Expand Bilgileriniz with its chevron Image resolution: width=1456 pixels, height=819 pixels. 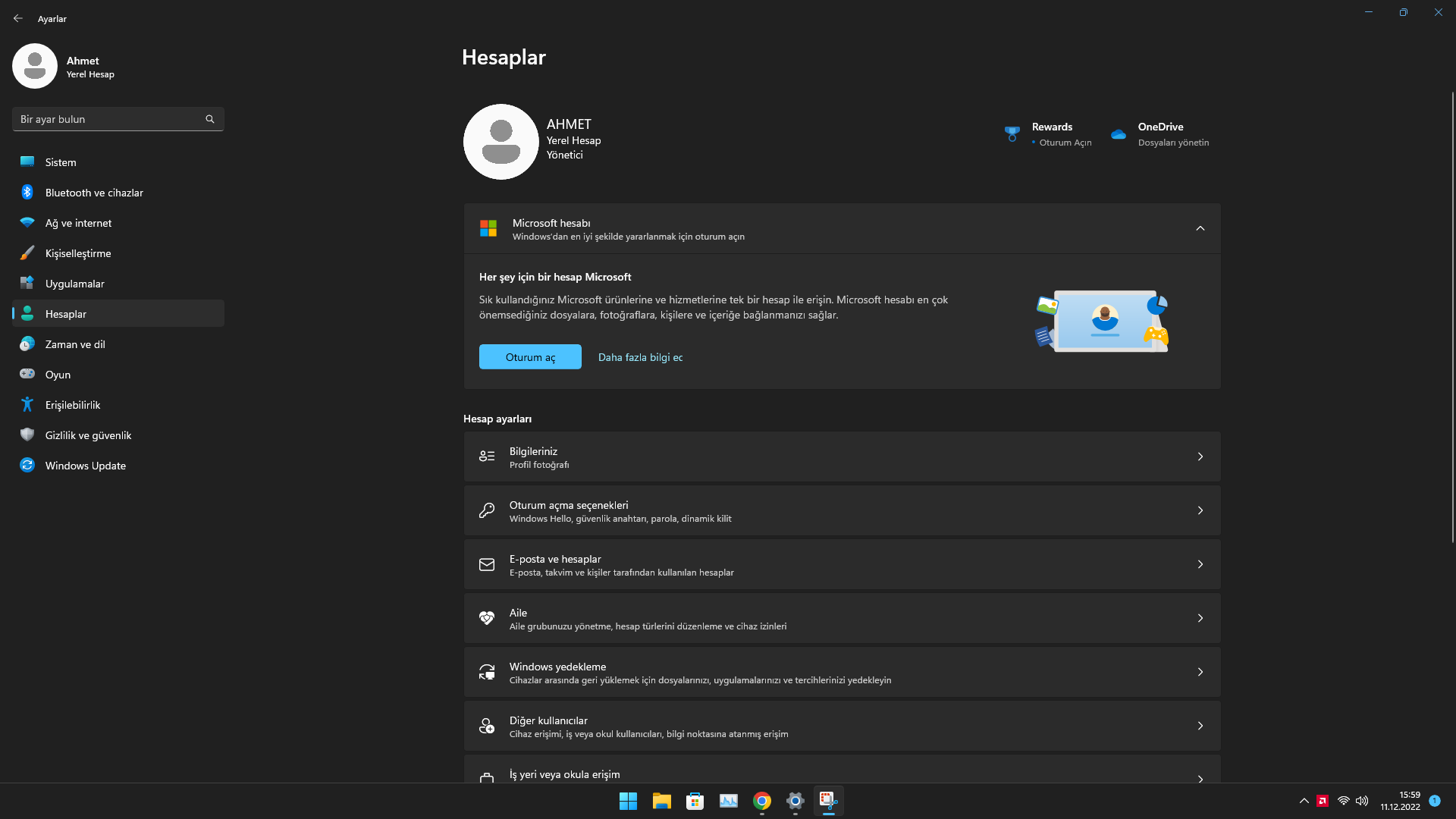pyautogui.click(x=1200, y=457)
